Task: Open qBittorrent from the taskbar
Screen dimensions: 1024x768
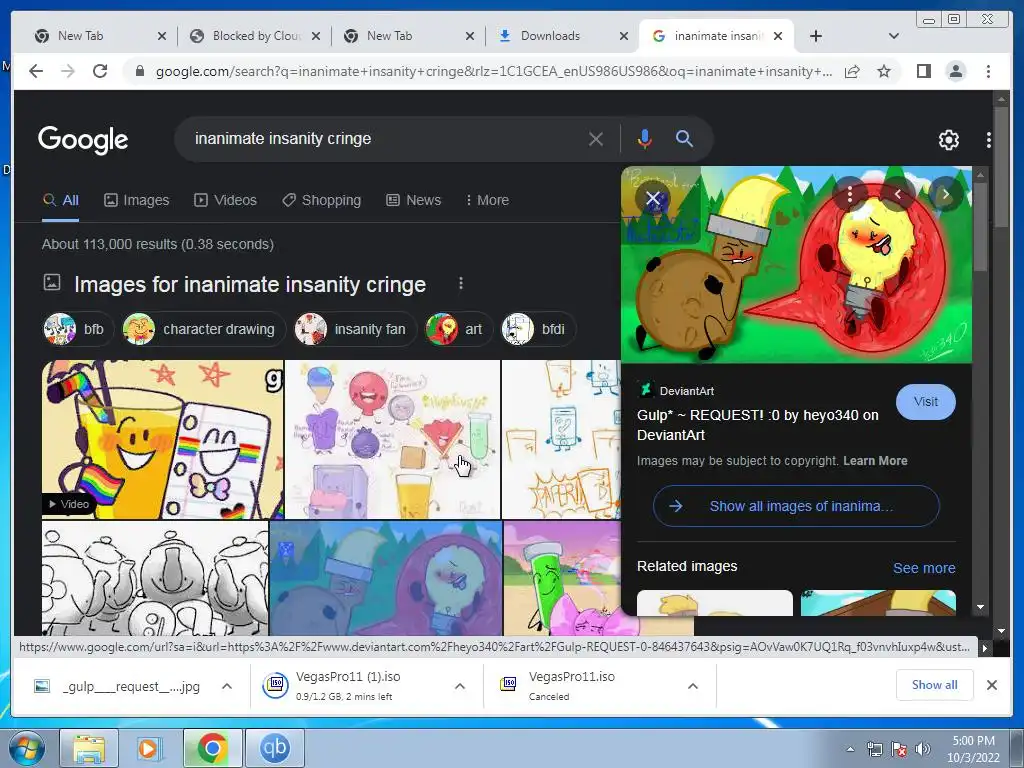Action: coord(274,748)
